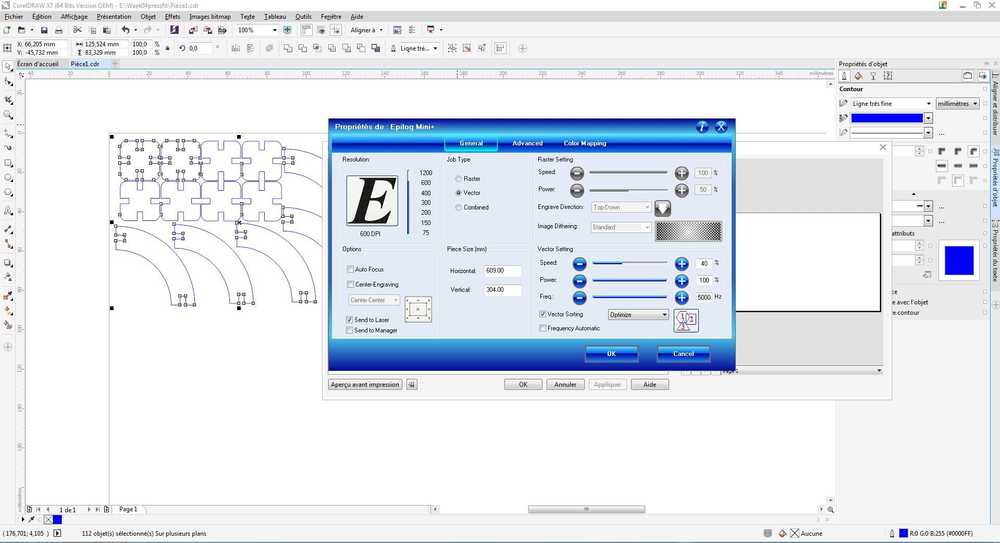The width and height of the screenshot is (1000, 543).
Task: Select the Polygon tool
Action: coord(8,193)
